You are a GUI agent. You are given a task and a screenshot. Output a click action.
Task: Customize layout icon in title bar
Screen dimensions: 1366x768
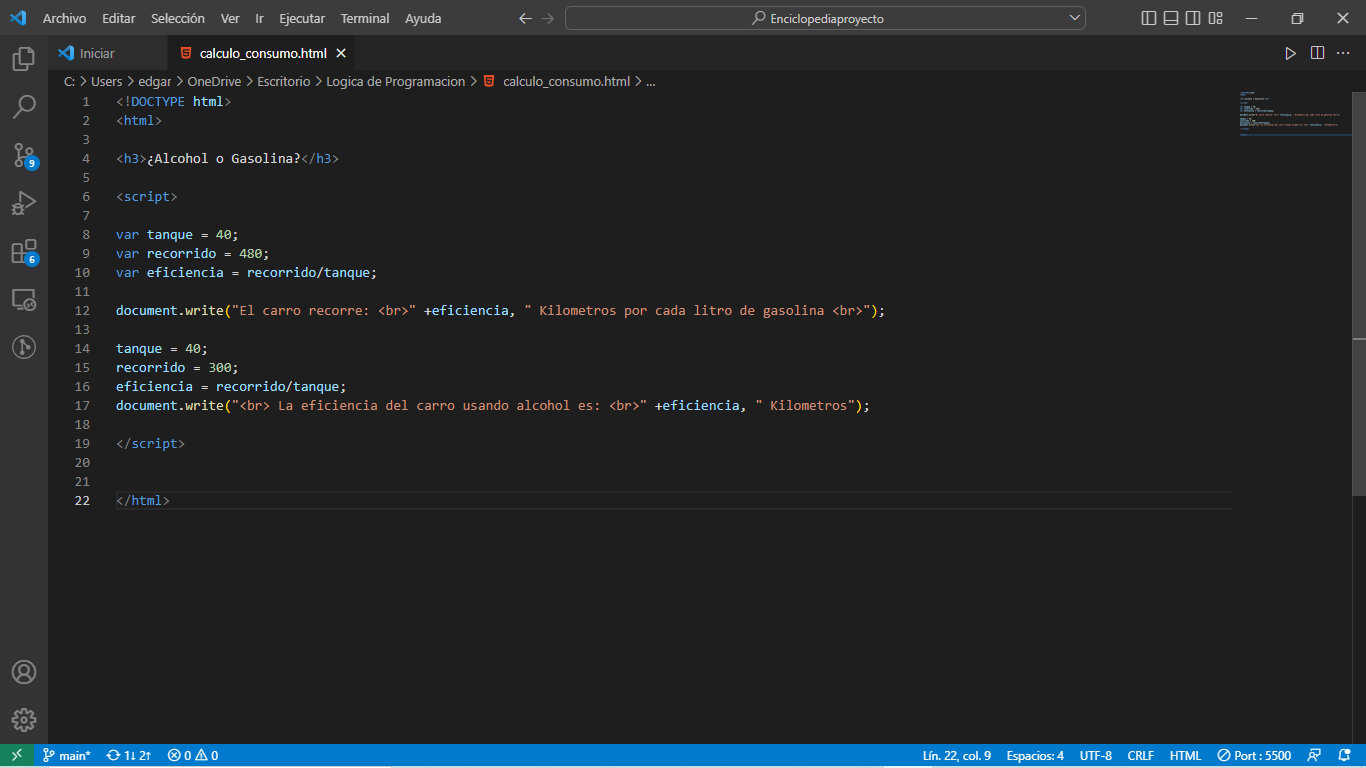pos(1216,18)
